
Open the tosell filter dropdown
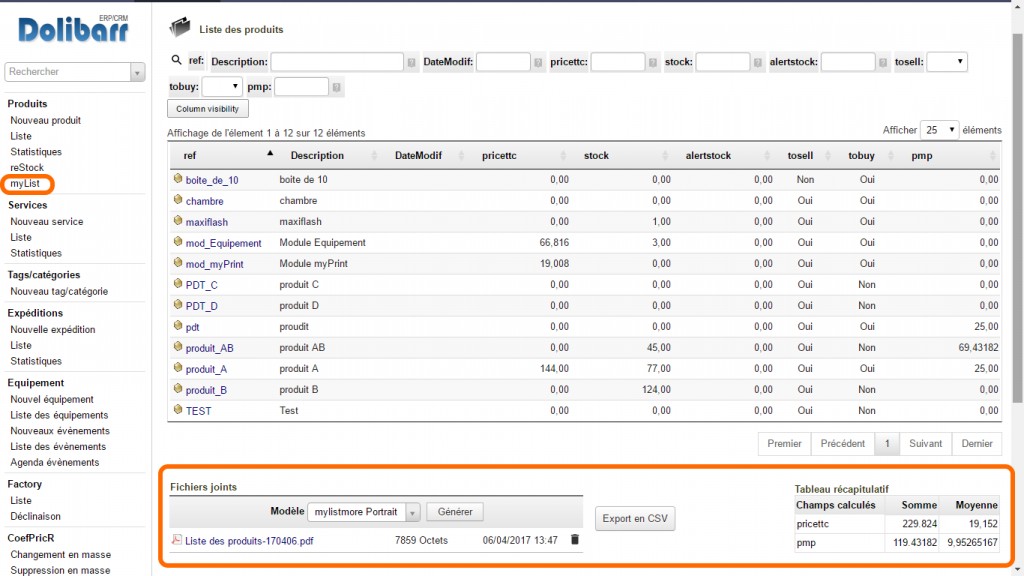946,62
